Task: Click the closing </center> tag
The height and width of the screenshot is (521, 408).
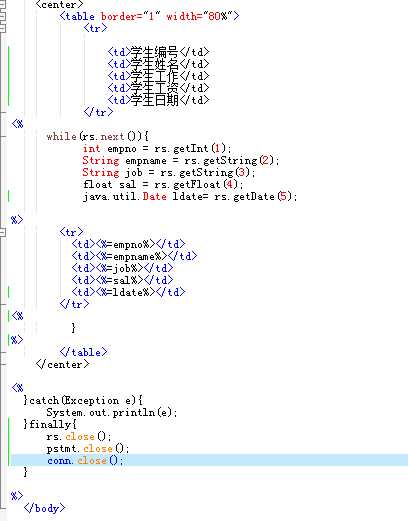Action: pos(62,364)
